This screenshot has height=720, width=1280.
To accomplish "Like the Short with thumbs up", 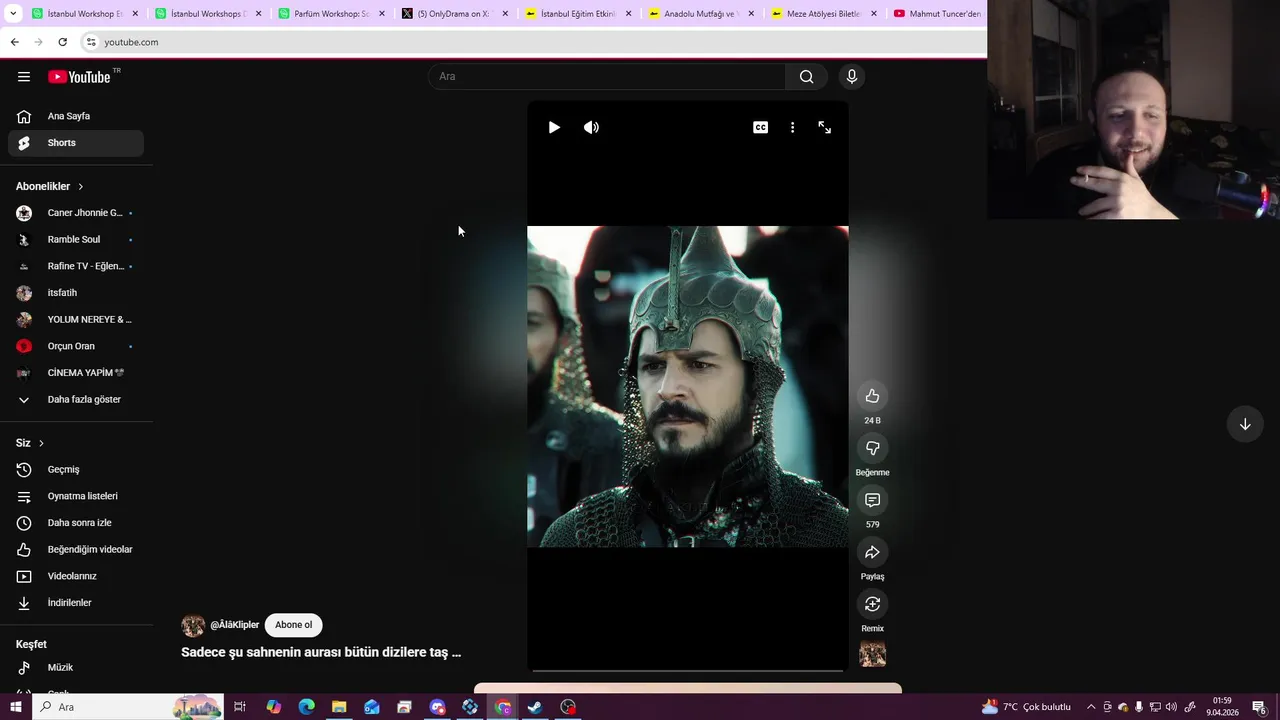I will [x=872, y=396].
